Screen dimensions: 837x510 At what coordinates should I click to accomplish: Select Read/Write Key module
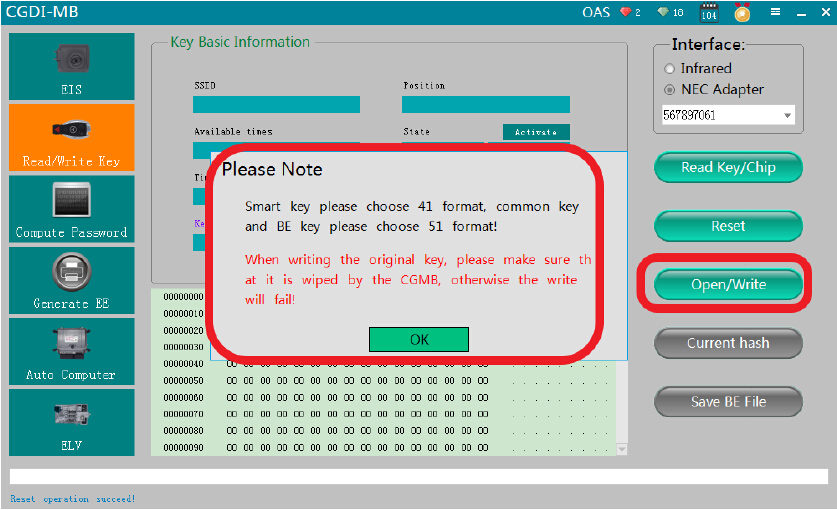[72, 138]
